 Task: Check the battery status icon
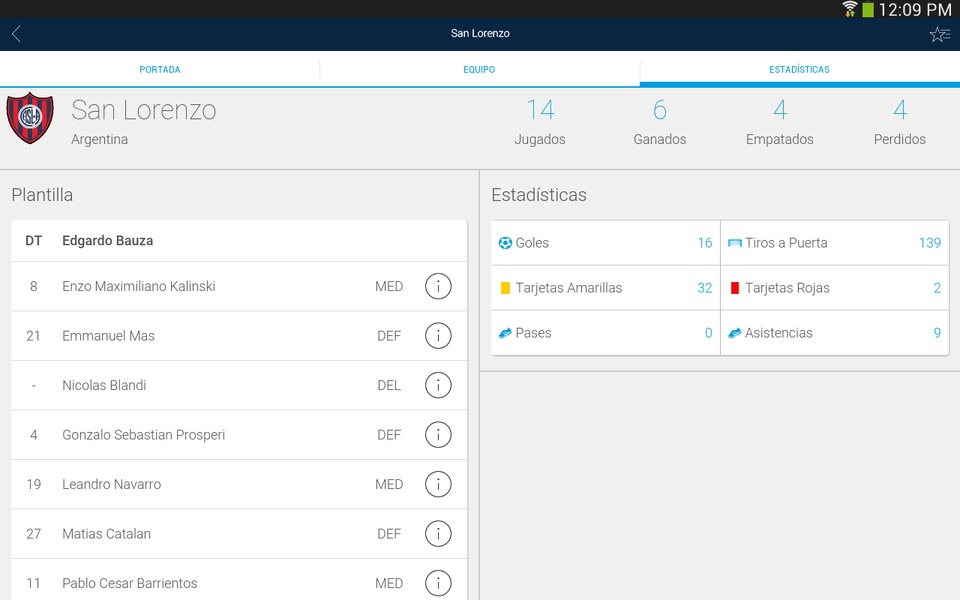point(868,10)
